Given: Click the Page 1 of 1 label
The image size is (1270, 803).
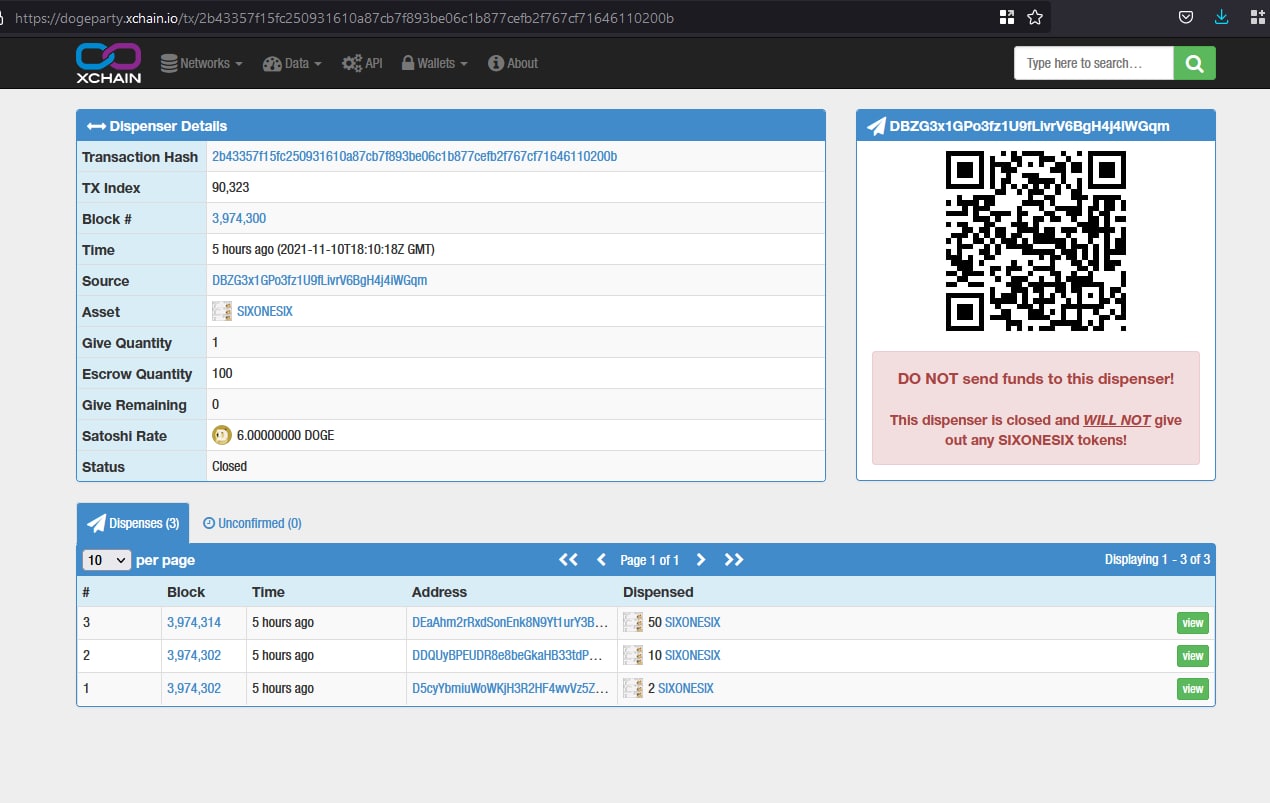Looking at the screenshot, I should [x=650, y=560].
